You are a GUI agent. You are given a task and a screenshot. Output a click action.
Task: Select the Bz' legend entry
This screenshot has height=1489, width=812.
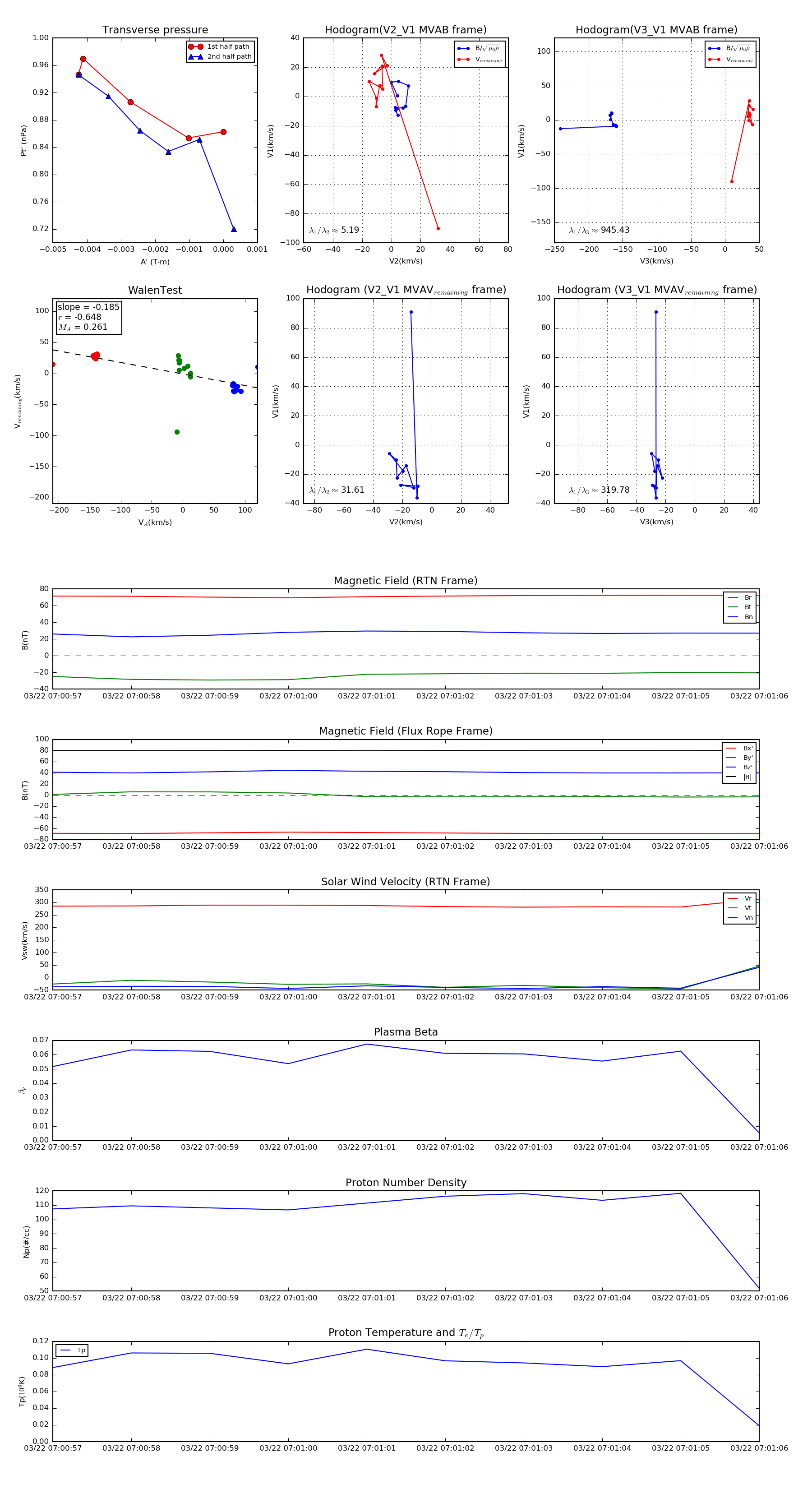(x=740, y=767)
